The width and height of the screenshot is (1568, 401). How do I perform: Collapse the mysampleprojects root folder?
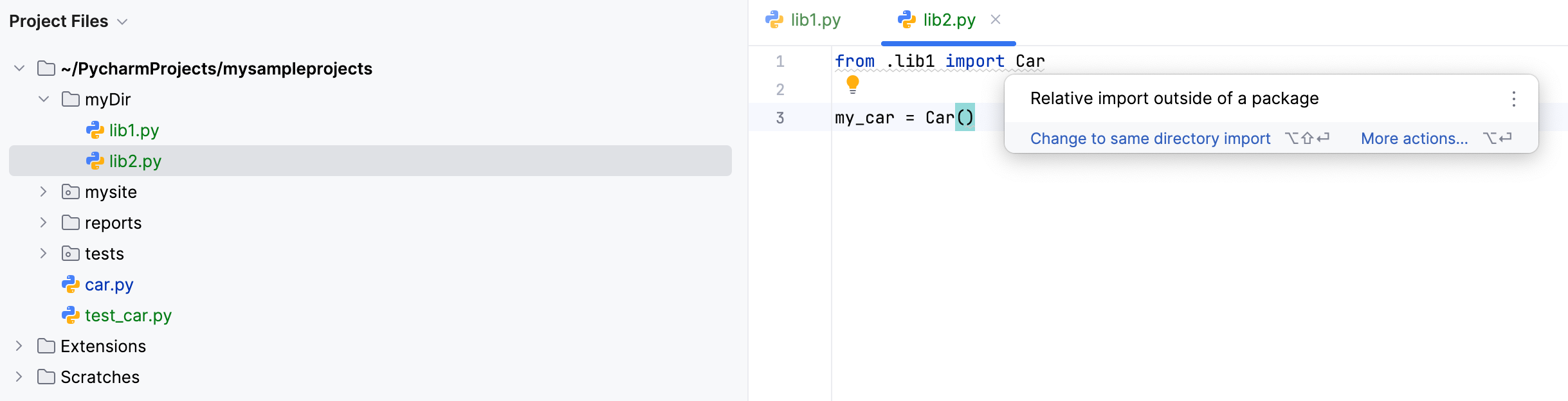(x=19, y=68)
